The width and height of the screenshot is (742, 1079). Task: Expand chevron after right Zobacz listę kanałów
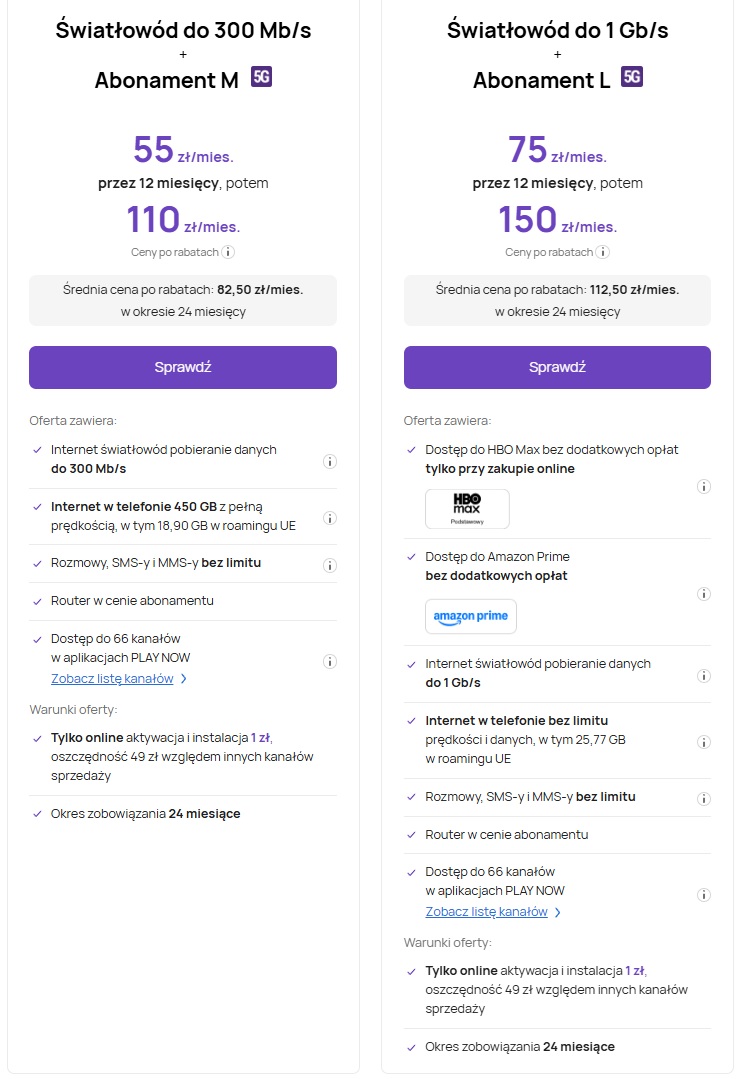point(558,912)
